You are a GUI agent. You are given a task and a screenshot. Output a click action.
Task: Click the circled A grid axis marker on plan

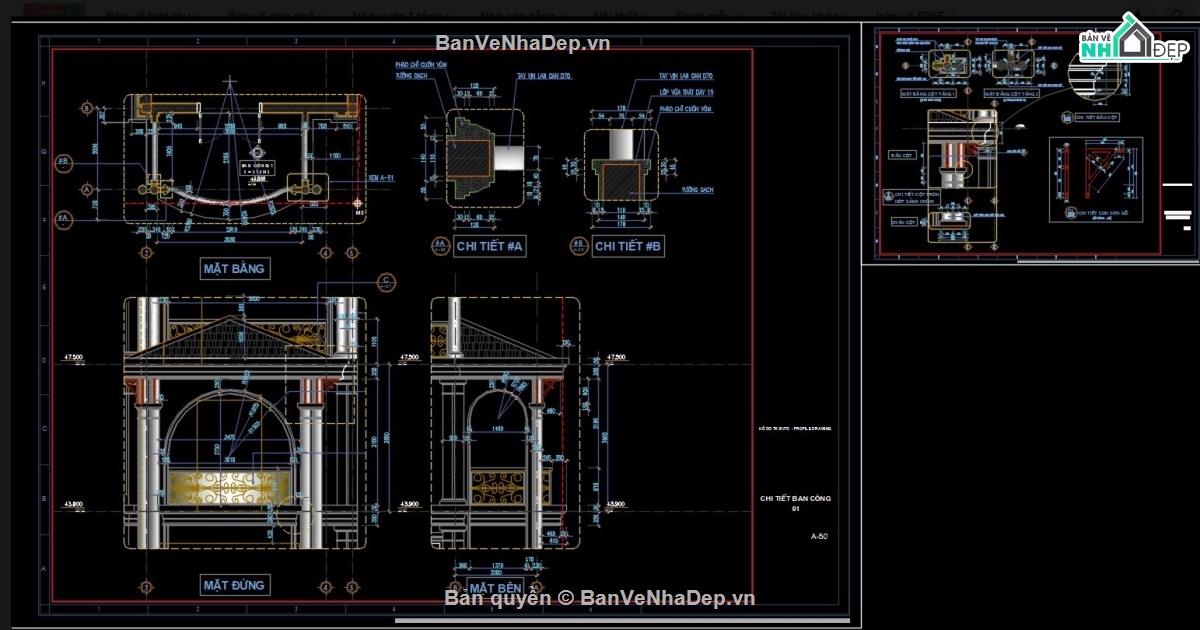[88, 188]
